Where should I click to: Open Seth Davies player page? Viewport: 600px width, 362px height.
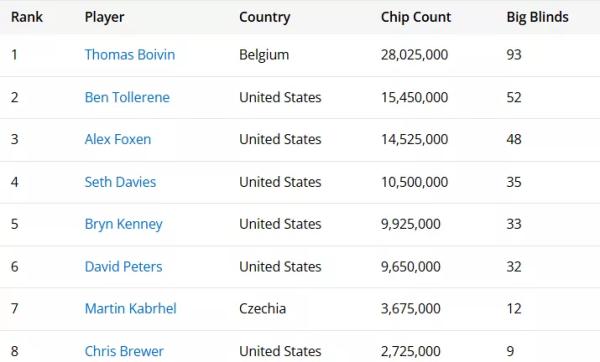pyautogui.click(x=120, y=182)
